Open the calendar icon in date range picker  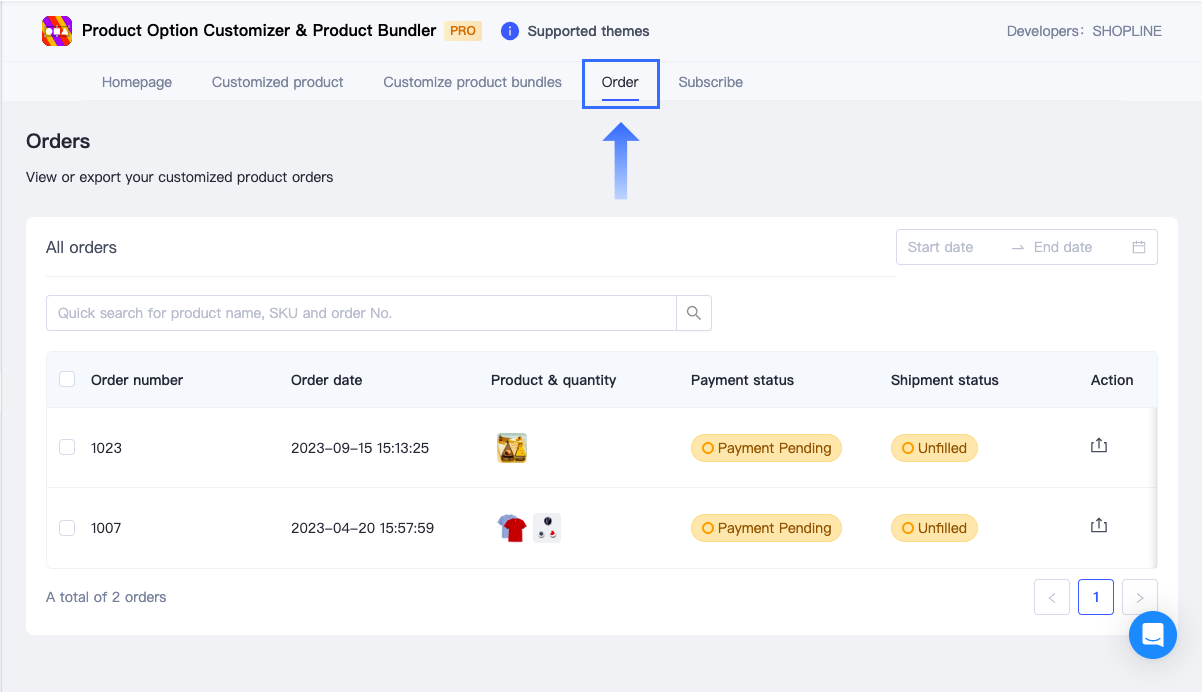coord(1139,247)
